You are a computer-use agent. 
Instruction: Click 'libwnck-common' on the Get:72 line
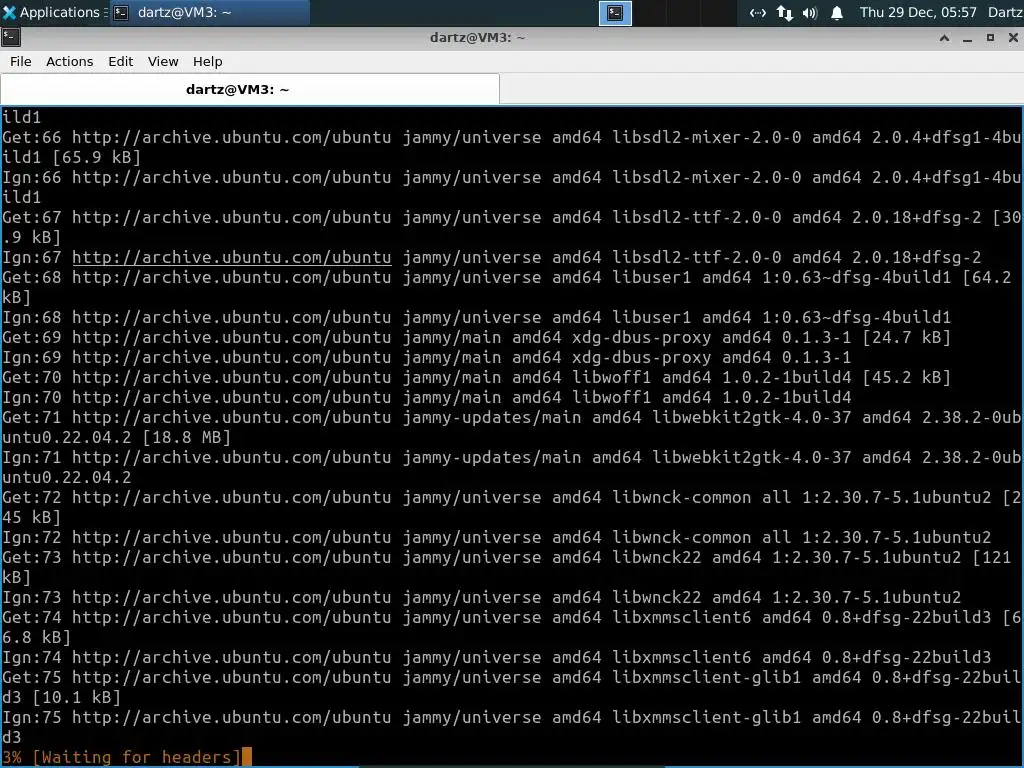tap(681, 498)
